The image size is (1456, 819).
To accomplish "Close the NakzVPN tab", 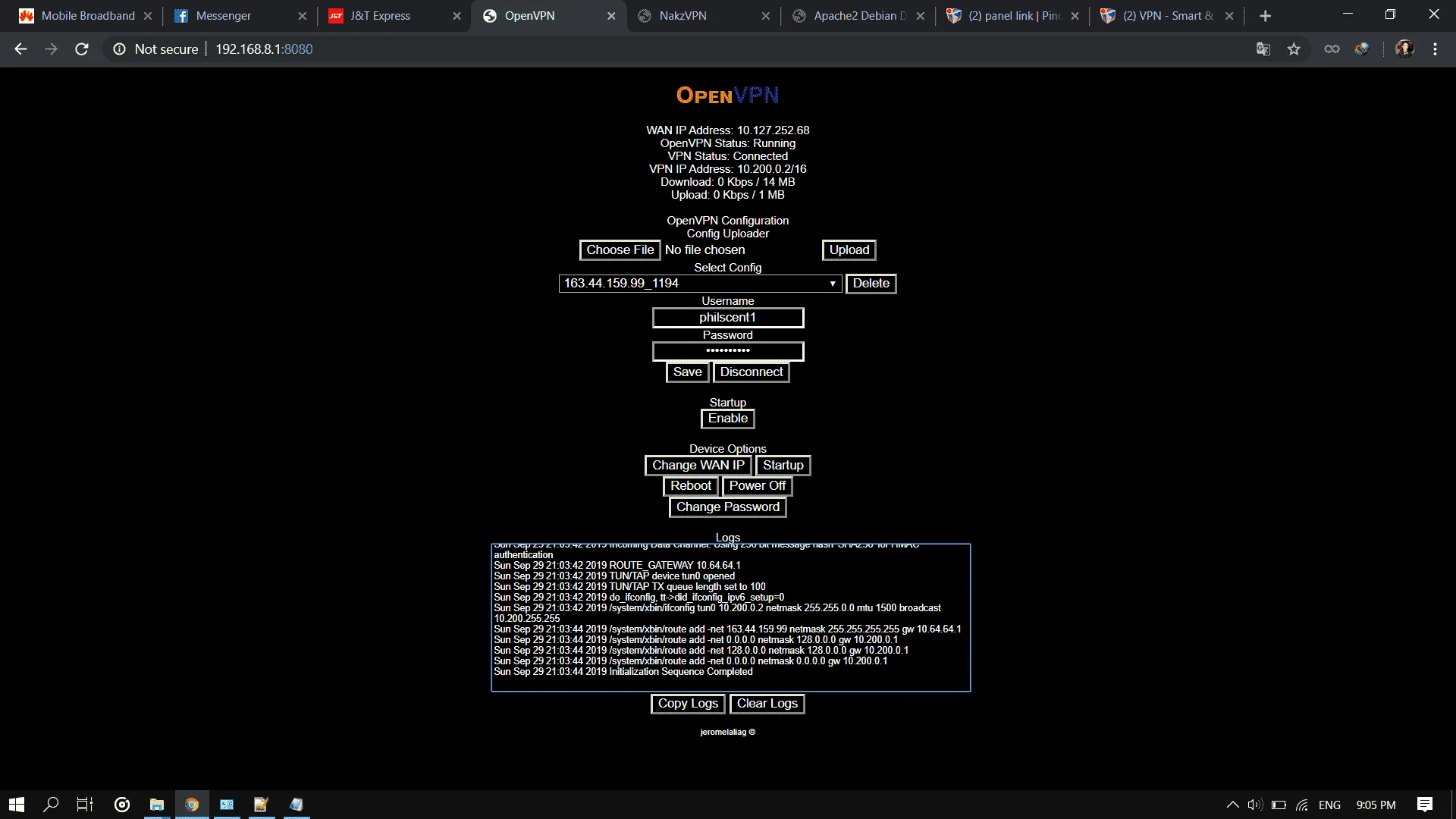I will click(766, 16).
